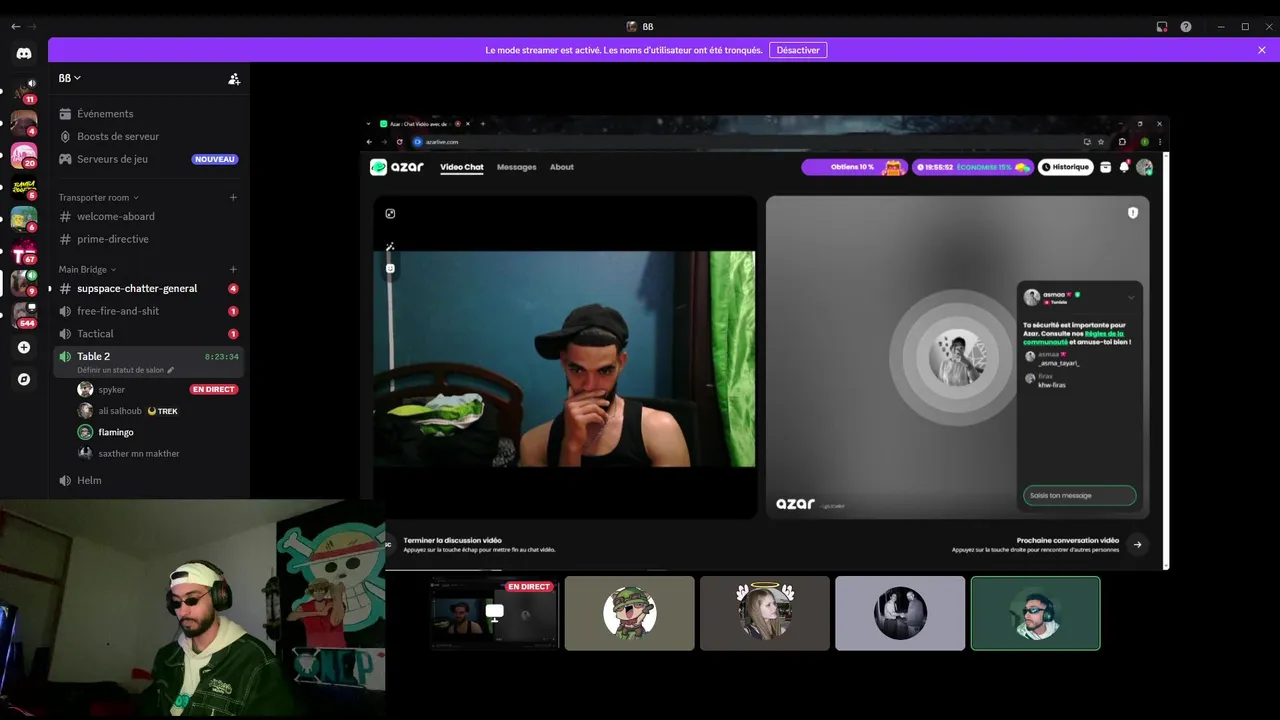Click the Obtiens 10 % promo button
The image size is (1280, 720).
point(854,167)
